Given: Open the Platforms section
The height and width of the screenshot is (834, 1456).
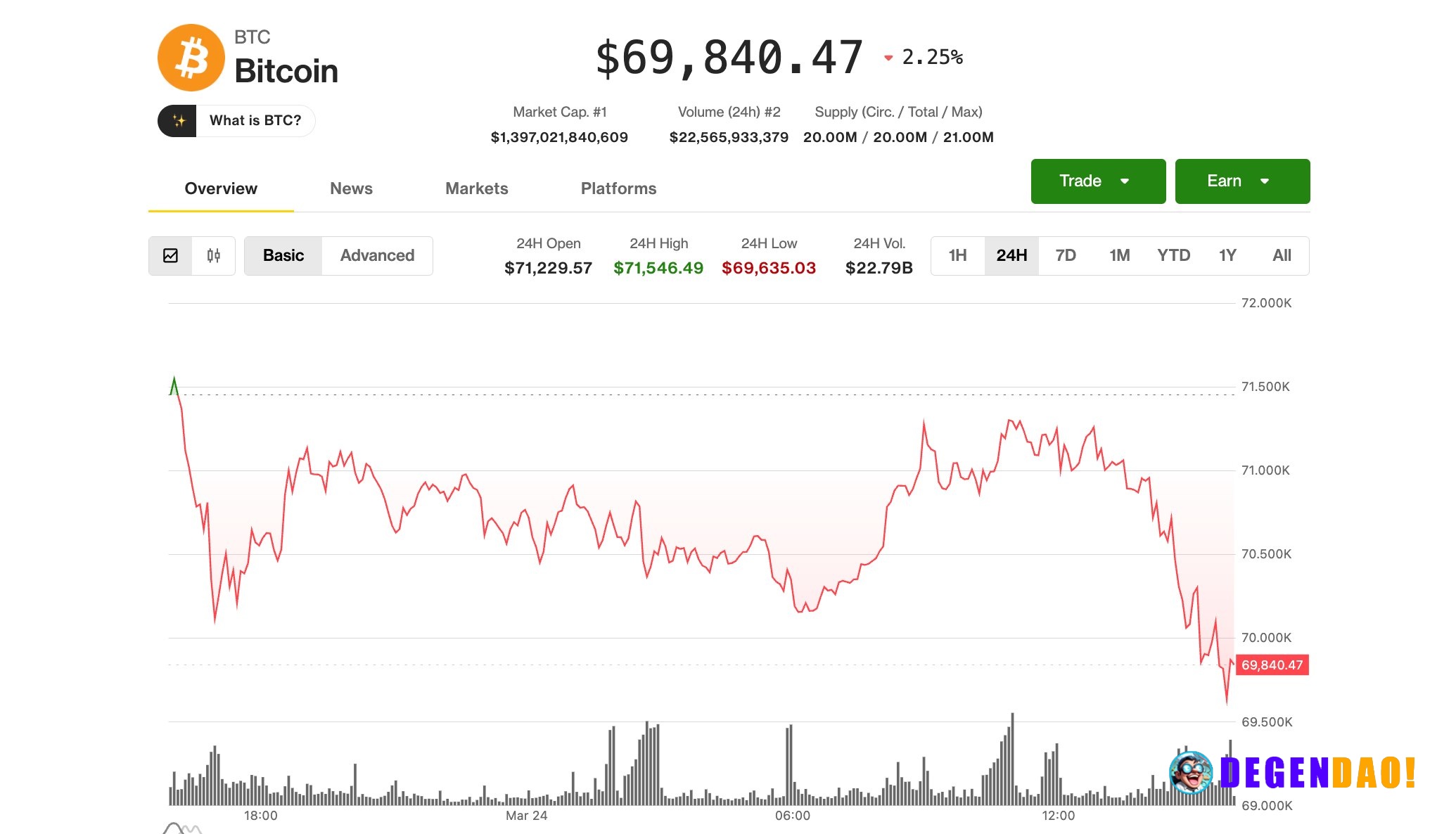Looking at the screenshot, I should click(x=618, y=188).
